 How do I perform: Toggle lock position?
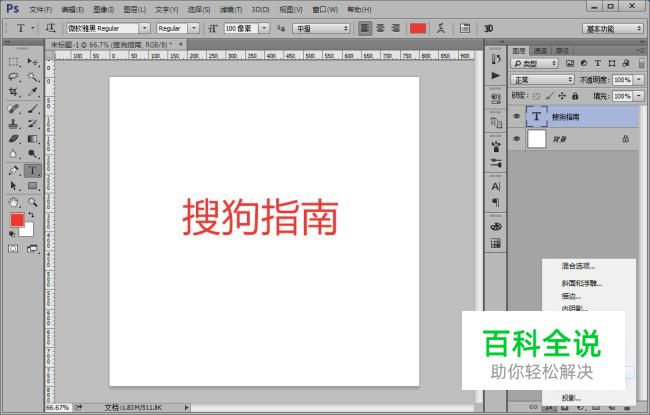click(562, 96)
